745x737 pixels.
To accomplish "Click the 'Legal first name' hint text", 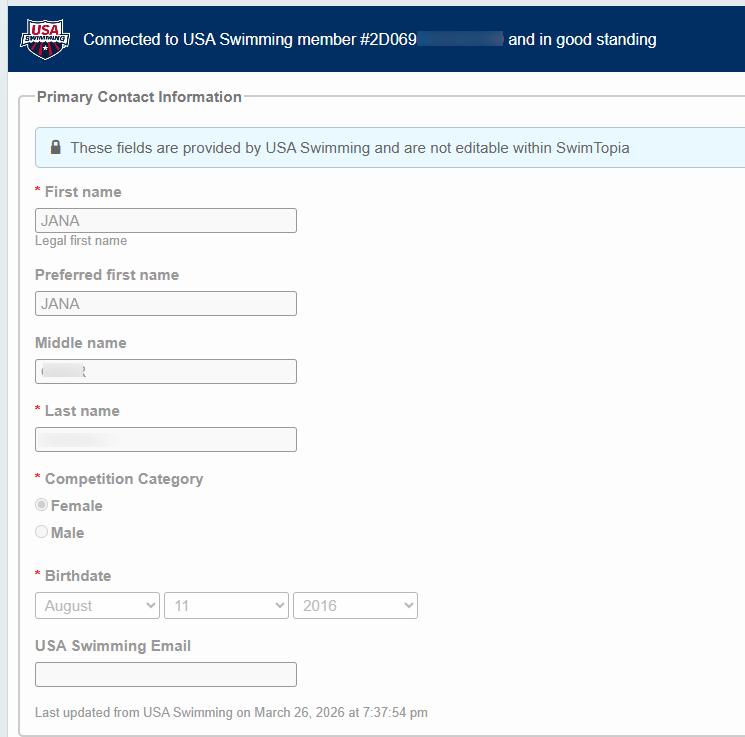I will pos(81,240).
